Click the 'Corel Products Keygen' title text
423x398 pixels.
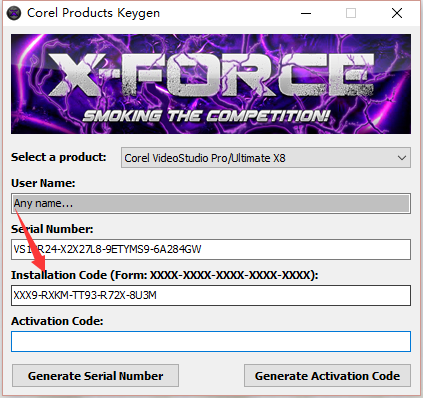(93, 13)
